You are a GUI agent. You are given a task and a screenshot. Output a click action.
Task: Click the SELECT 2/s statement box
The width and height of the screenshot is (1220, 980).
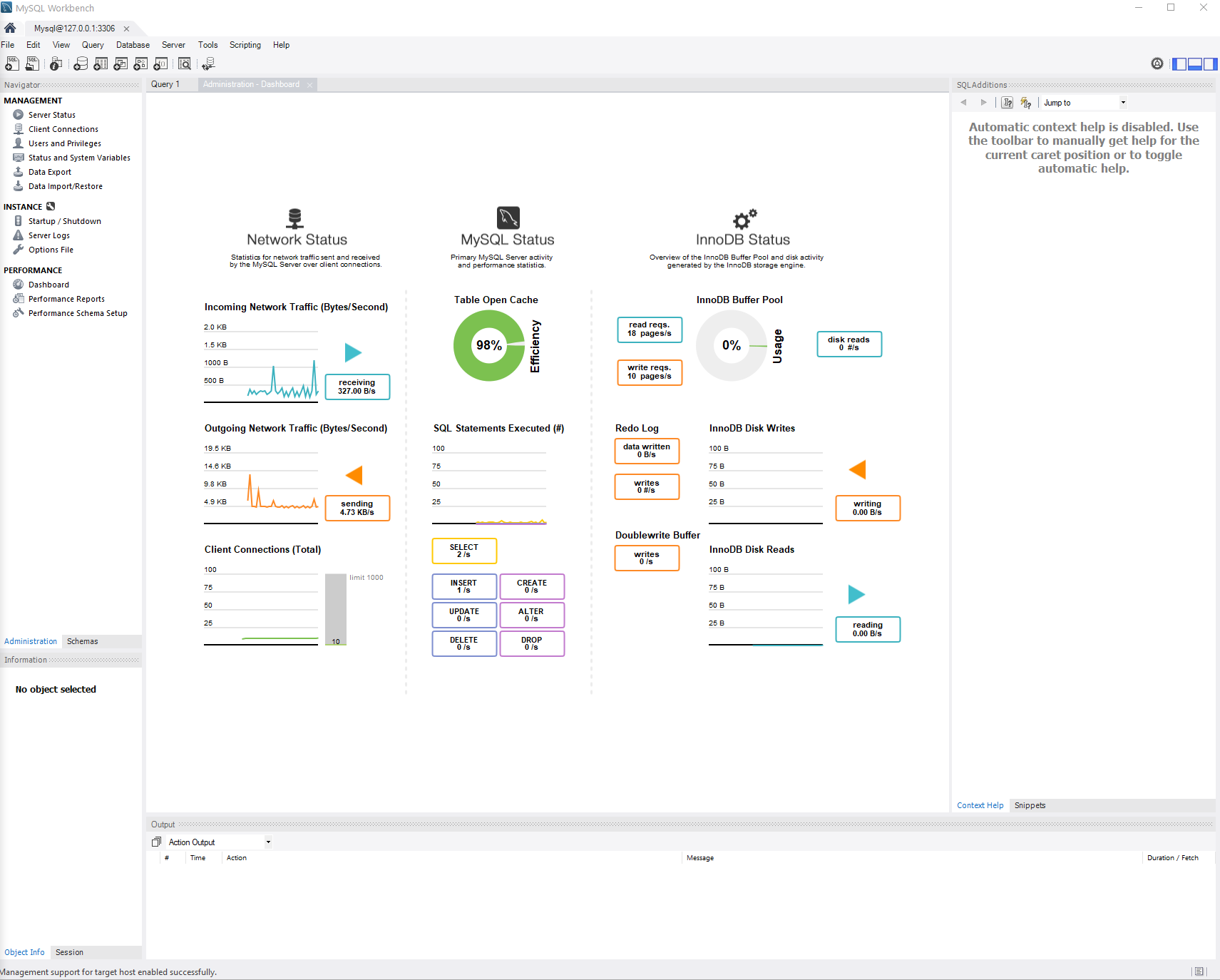coord(464,551)
